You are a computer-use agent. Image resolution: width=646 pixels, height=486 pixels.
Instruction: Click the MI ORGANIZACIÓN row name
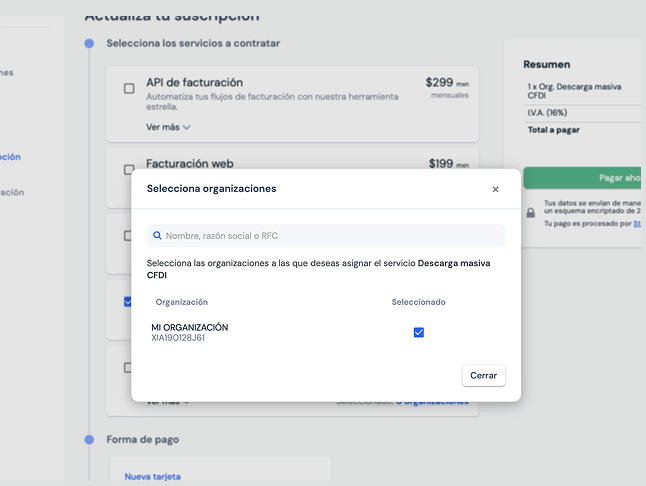(190, 327)
